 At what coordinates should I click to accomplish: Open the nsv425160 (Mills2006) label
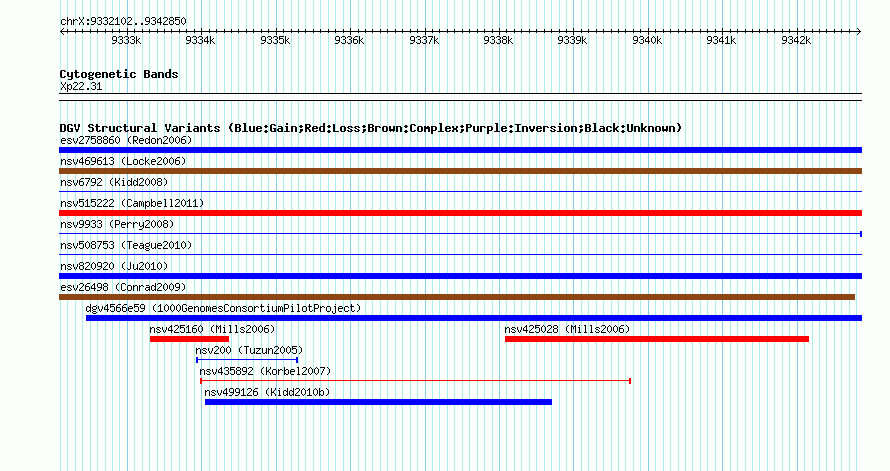click(212, 329)
